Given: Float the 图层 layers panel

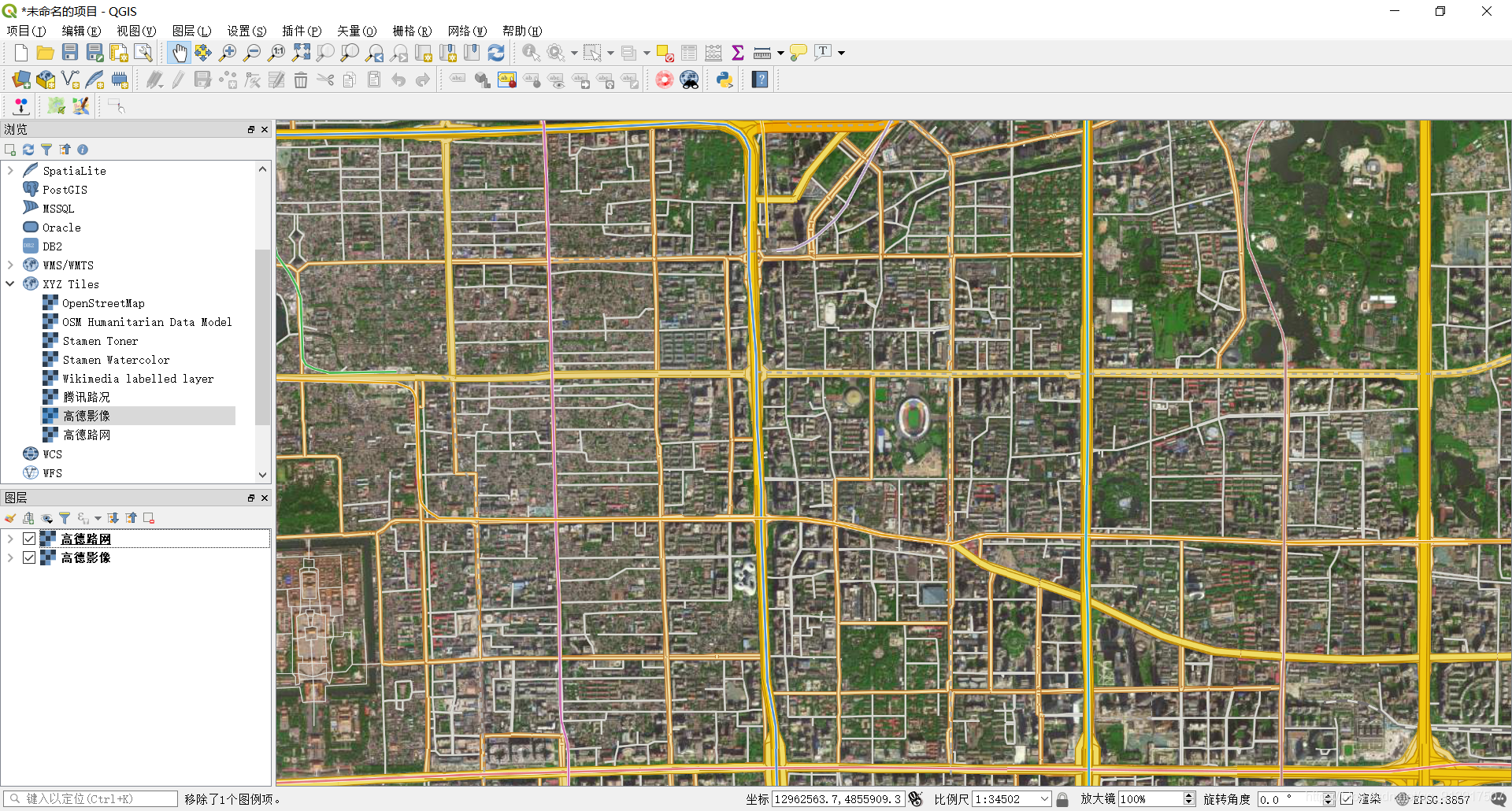Looking at the screenshot, I should click(x=251, y=498).
